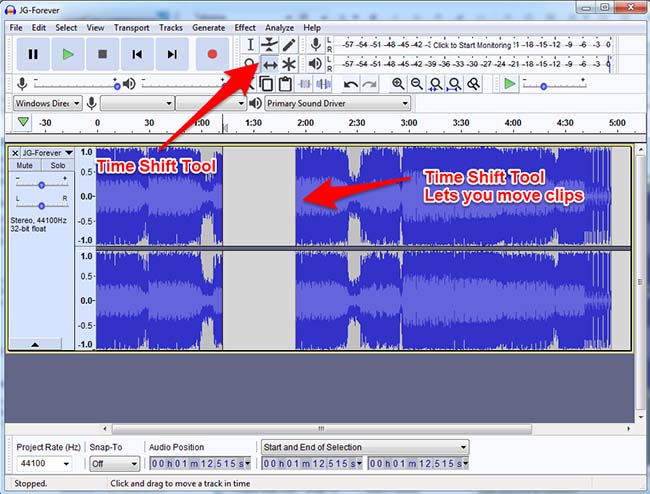Close the JG-Forever track with X
The width and height of the screenshot is (650, 494).
click(15, 153)
